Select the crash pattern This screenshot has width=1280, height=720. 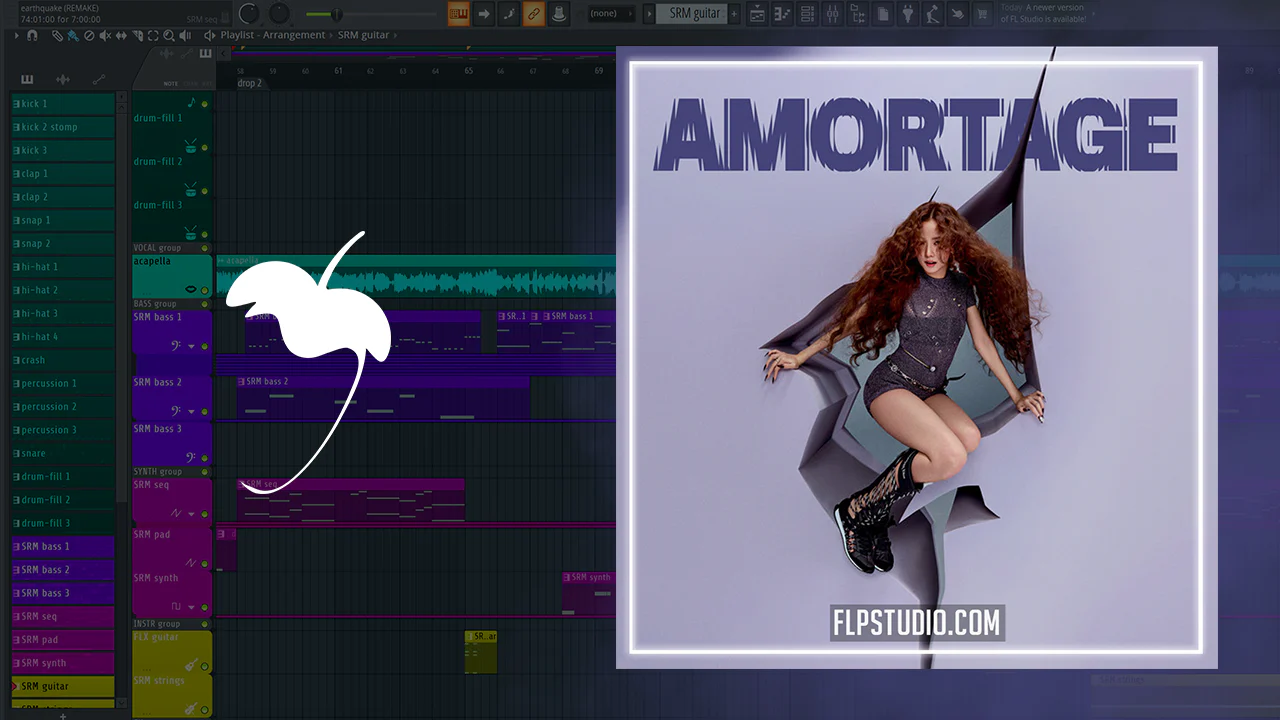tap(62, 360)
